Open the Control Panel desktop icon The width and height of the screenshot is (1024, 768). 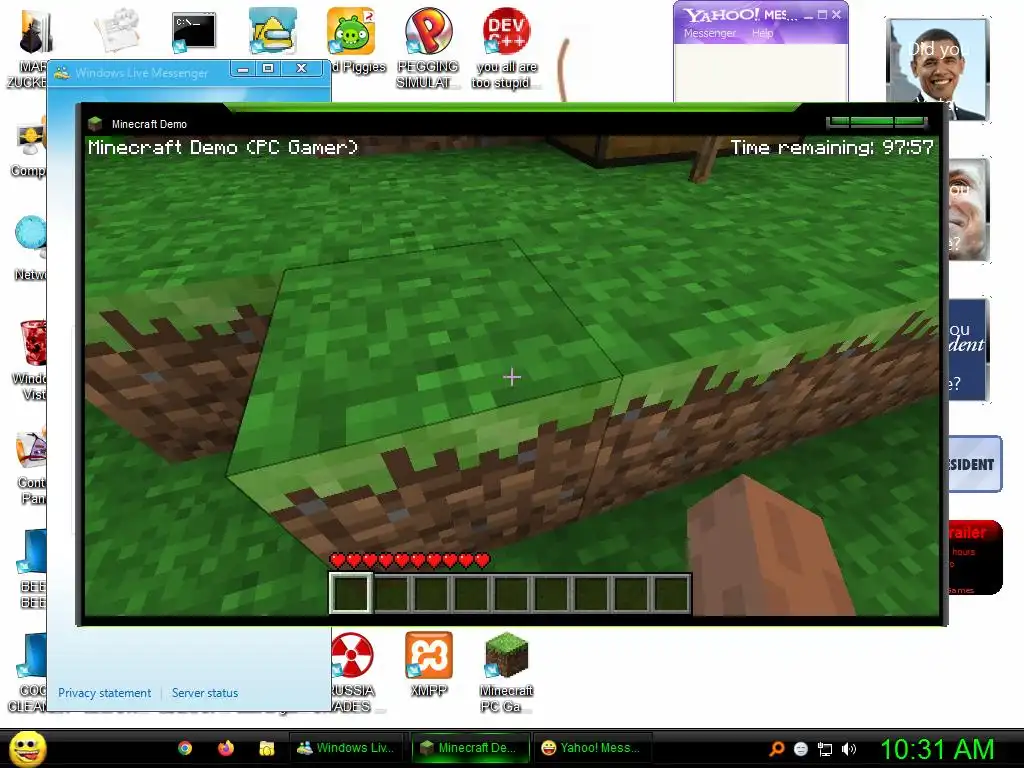pyautogui.click(x=31, y=449)
